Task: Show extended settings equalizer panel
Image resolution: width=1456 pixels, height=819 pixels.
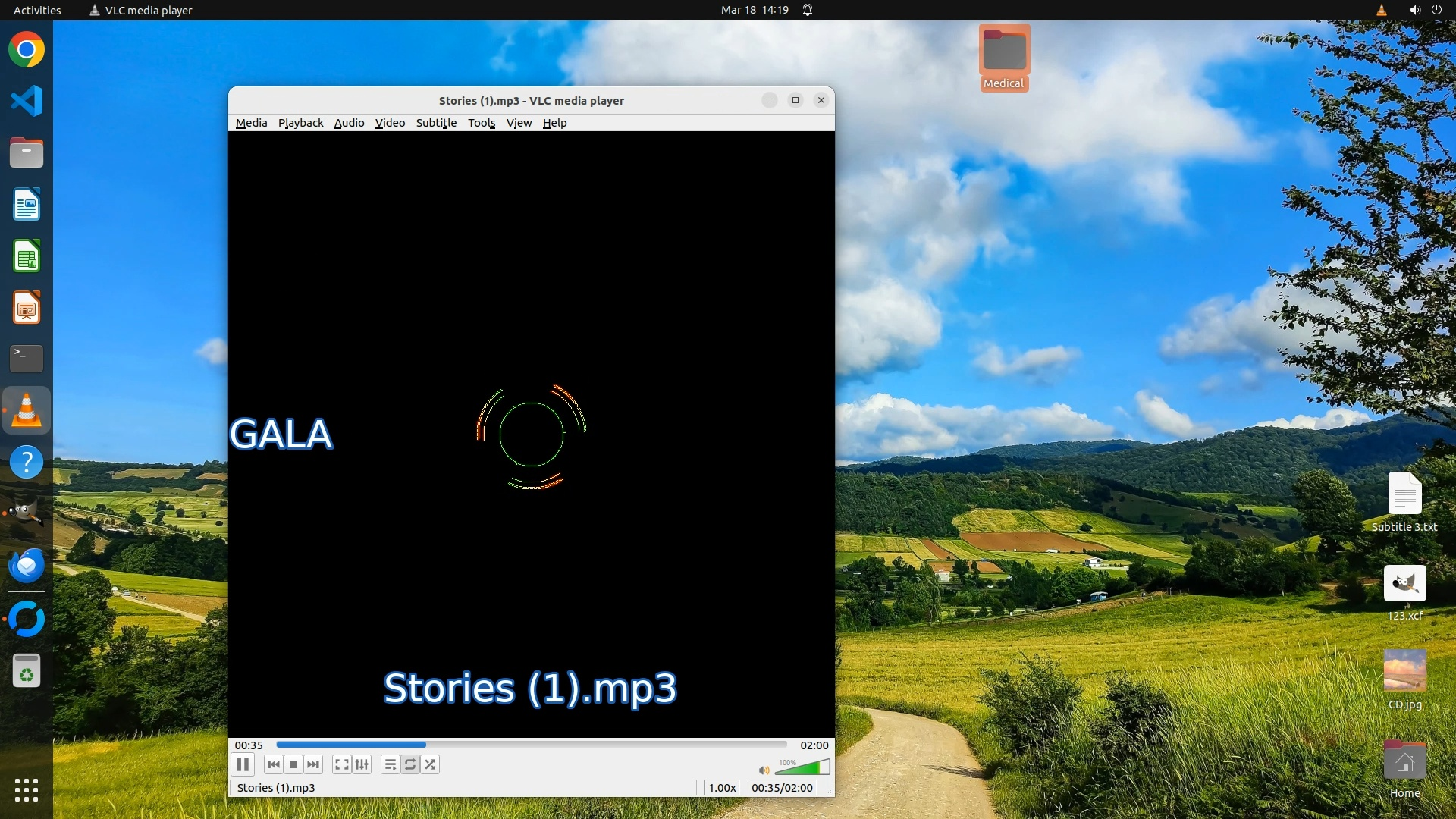Action: (x=362, y=764)
